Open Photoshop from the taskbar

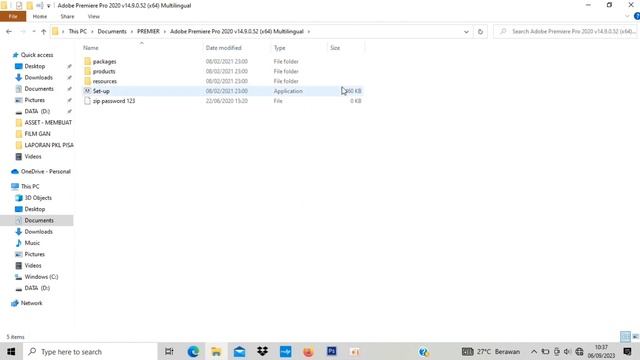pyautogui.click(x=331, y=351)
